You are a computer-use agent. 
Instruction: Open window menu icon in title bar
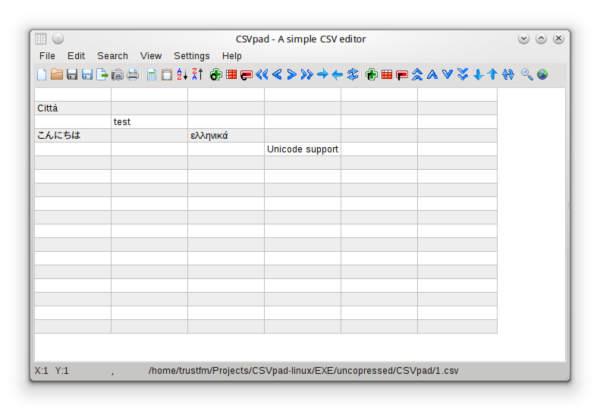click(41, 39)
